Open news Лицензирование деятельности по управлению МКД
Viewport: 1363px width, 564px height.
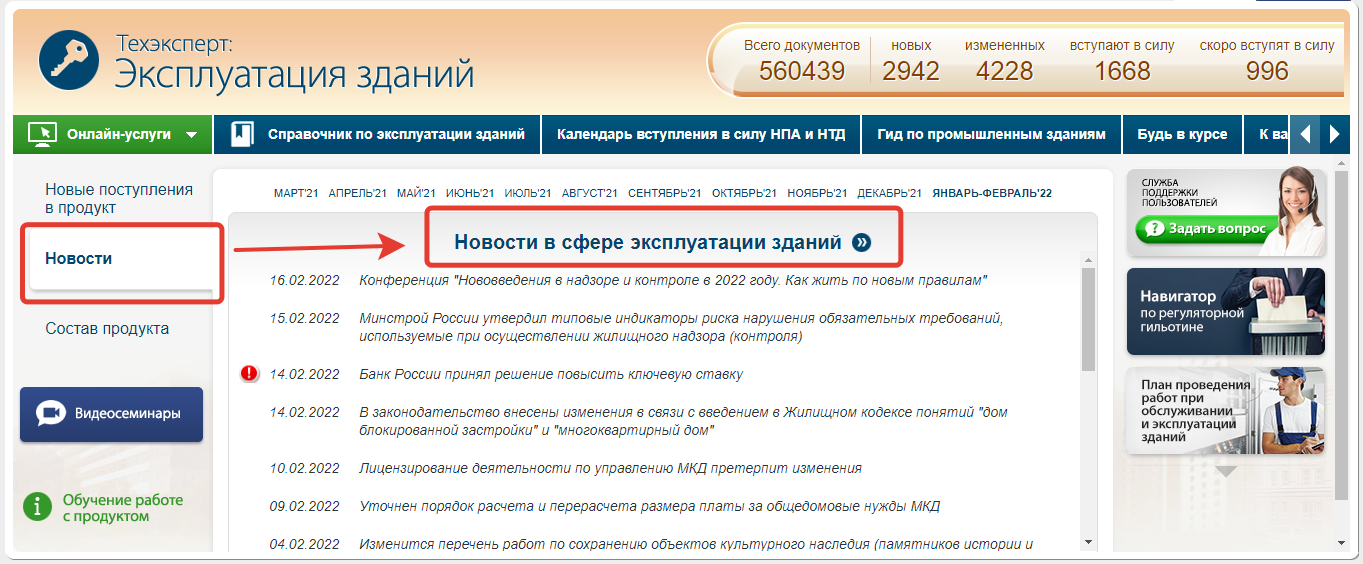[610, 468]
